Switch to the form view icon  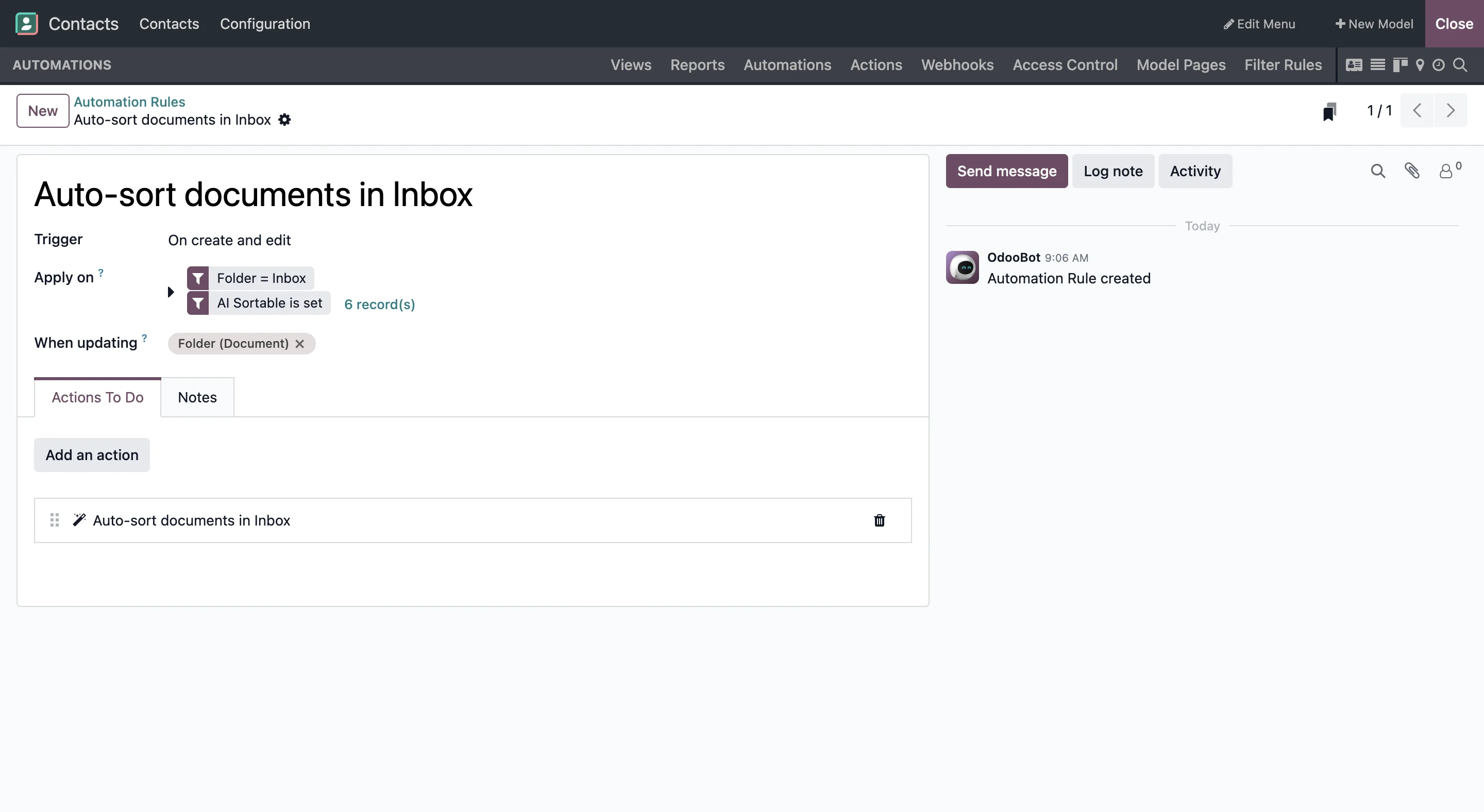click(x=1354, y=65)
